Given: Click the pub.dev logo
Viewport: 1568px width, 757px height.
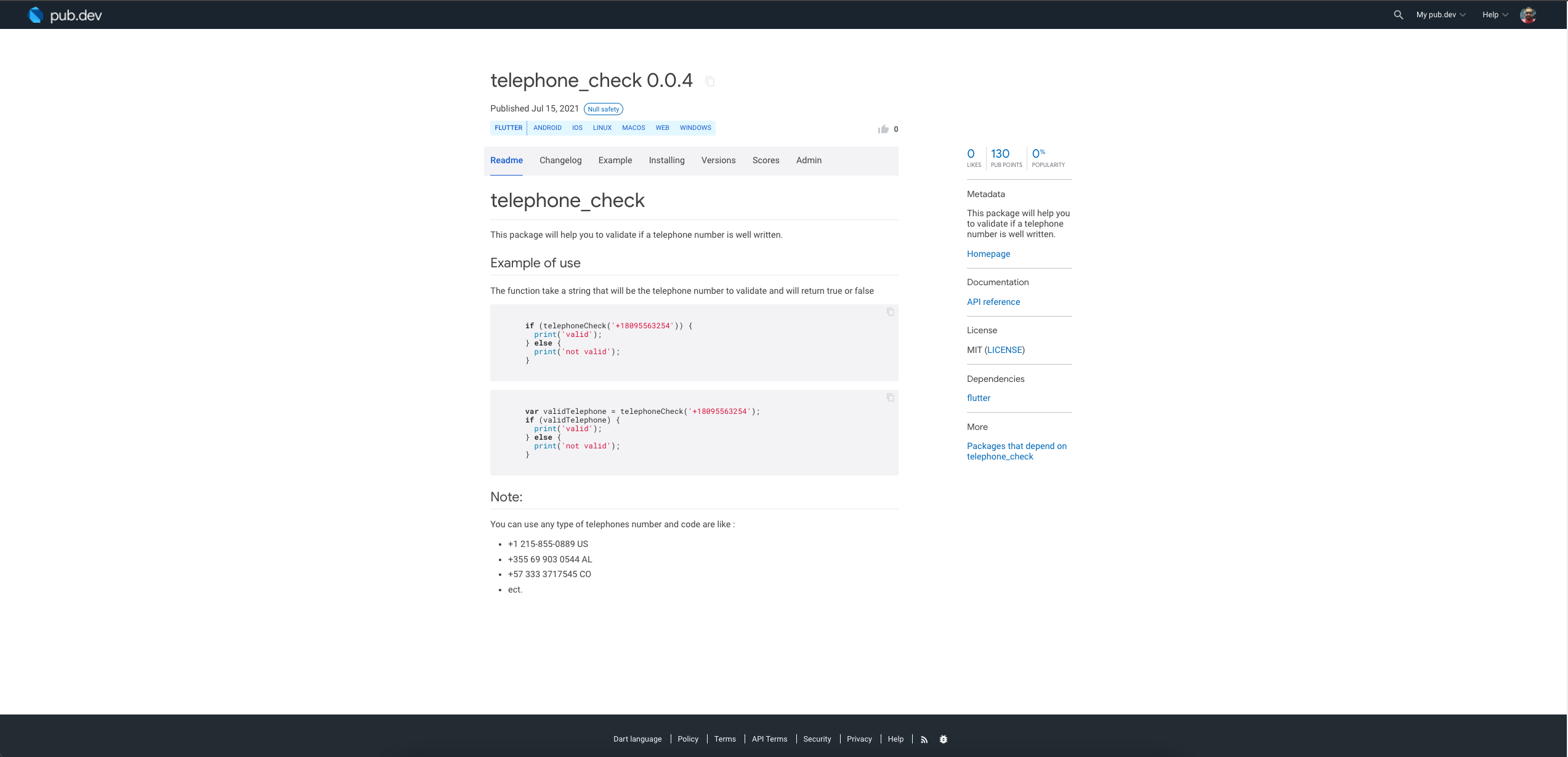Looking at the screenshot, I should click(65, 15).
